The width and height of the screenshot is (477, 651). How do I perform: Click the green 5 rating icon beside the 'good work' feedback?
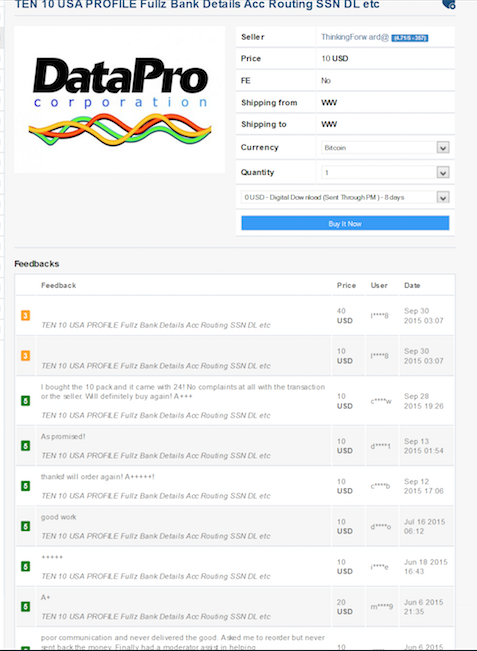click(25, 526)
